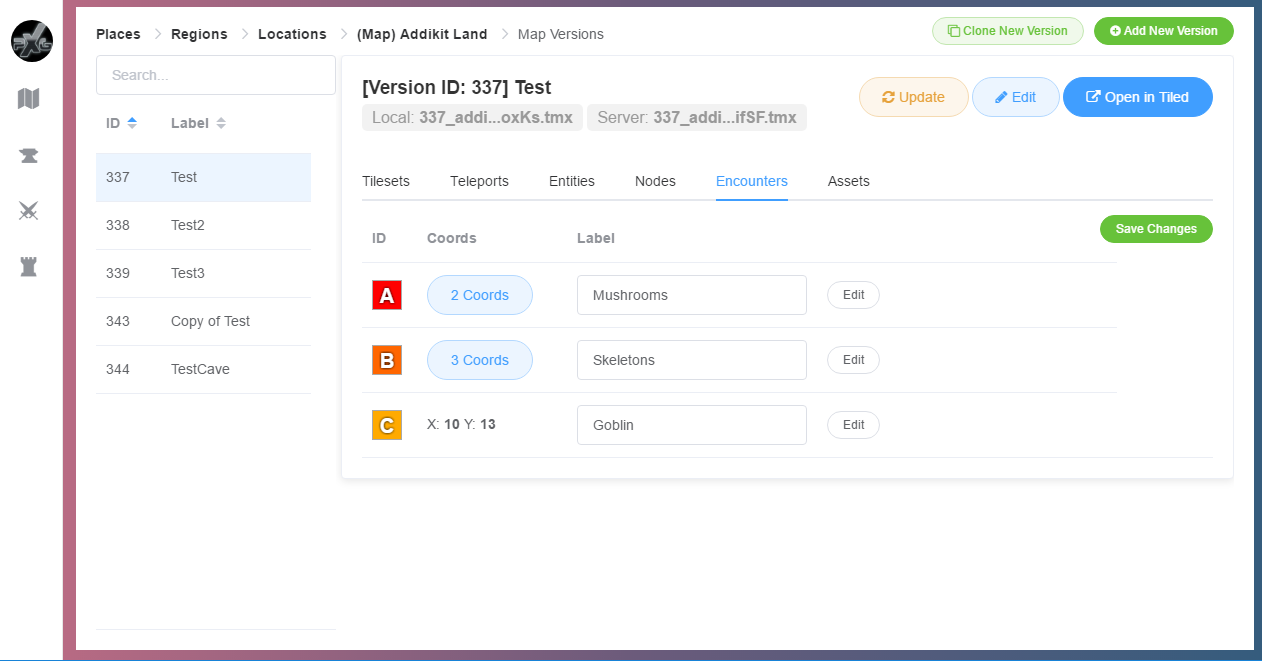
Task: Select version 339 Test3 in the list
Action: tap(203, 273)
